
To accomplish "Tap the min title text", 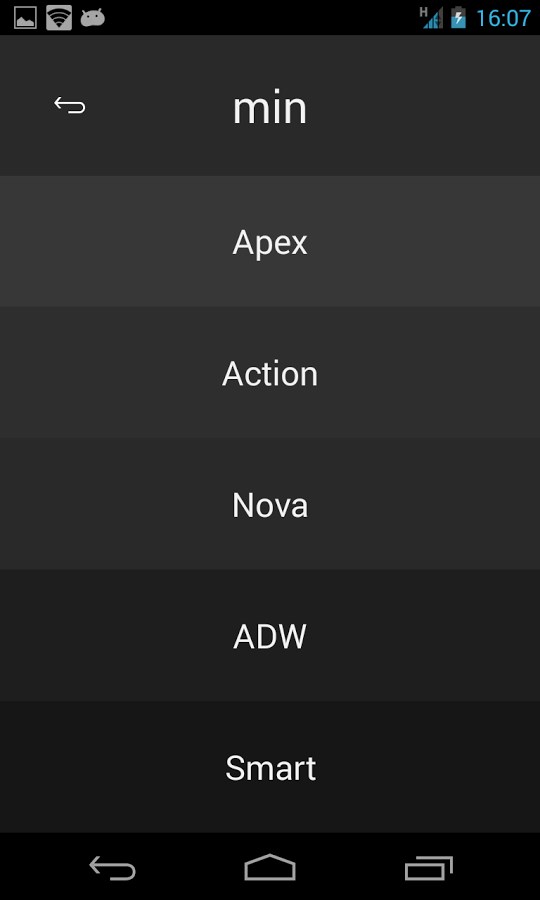I will click(x=270, y=108).
